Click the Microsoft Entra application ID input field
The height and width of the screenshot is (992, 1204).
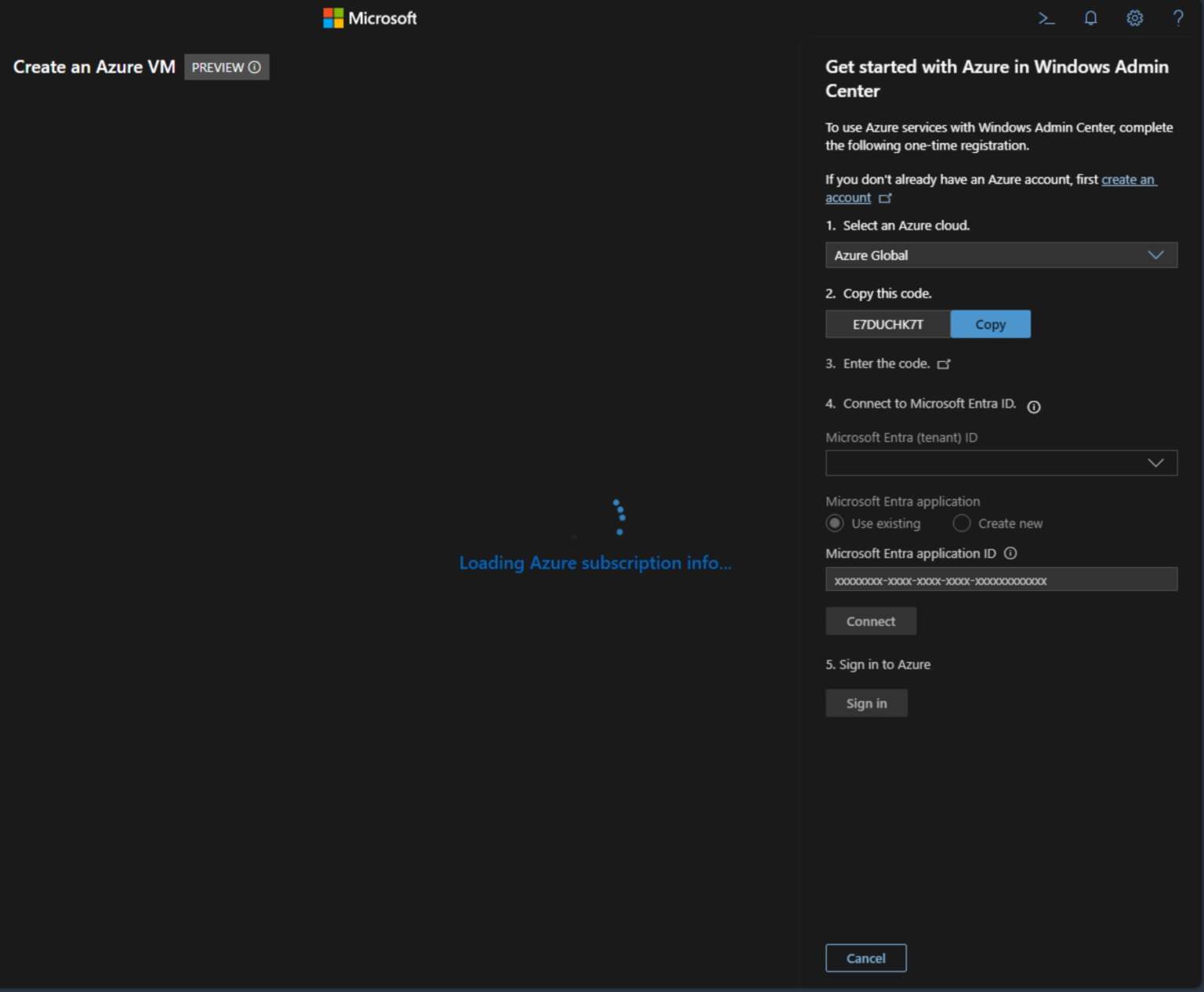click(x=1001, y=579)
